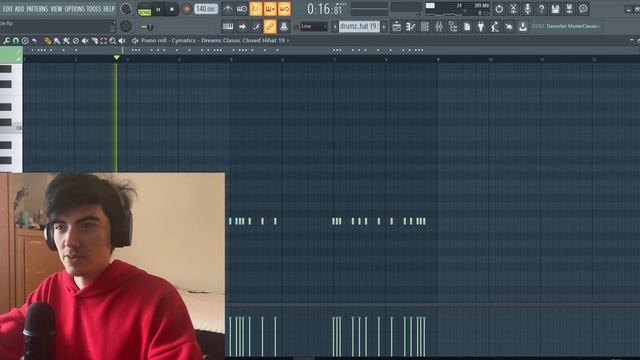Open the piano roll wrench menu

pos(7,40)
